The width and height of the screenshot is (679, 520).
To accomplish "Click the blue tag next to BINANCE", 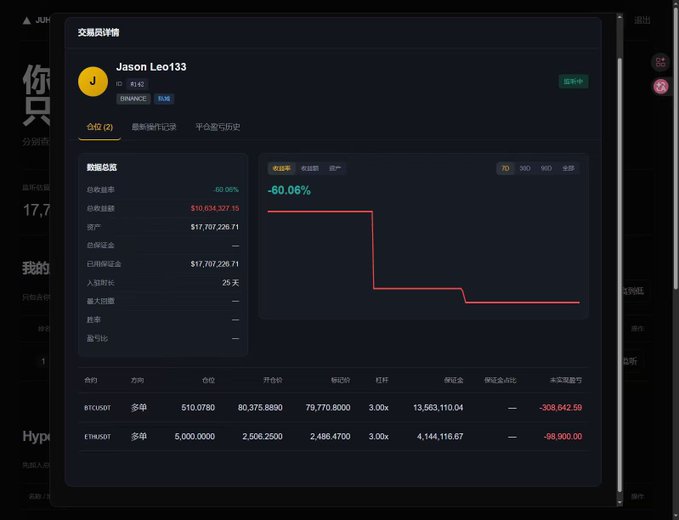I will [x=164, y=99].
